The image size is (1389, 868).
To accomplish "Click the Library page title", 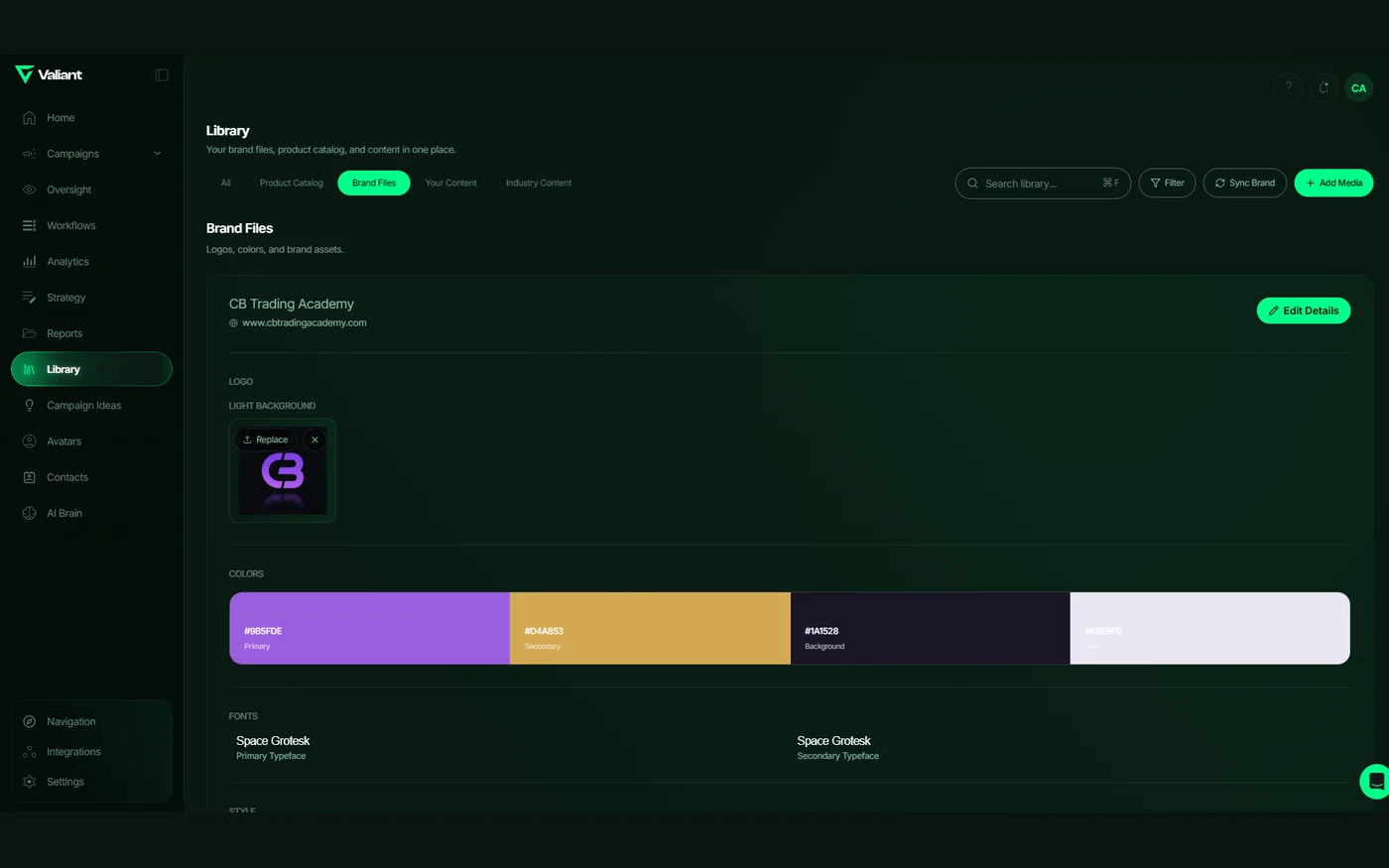I will tap(227, 131).
